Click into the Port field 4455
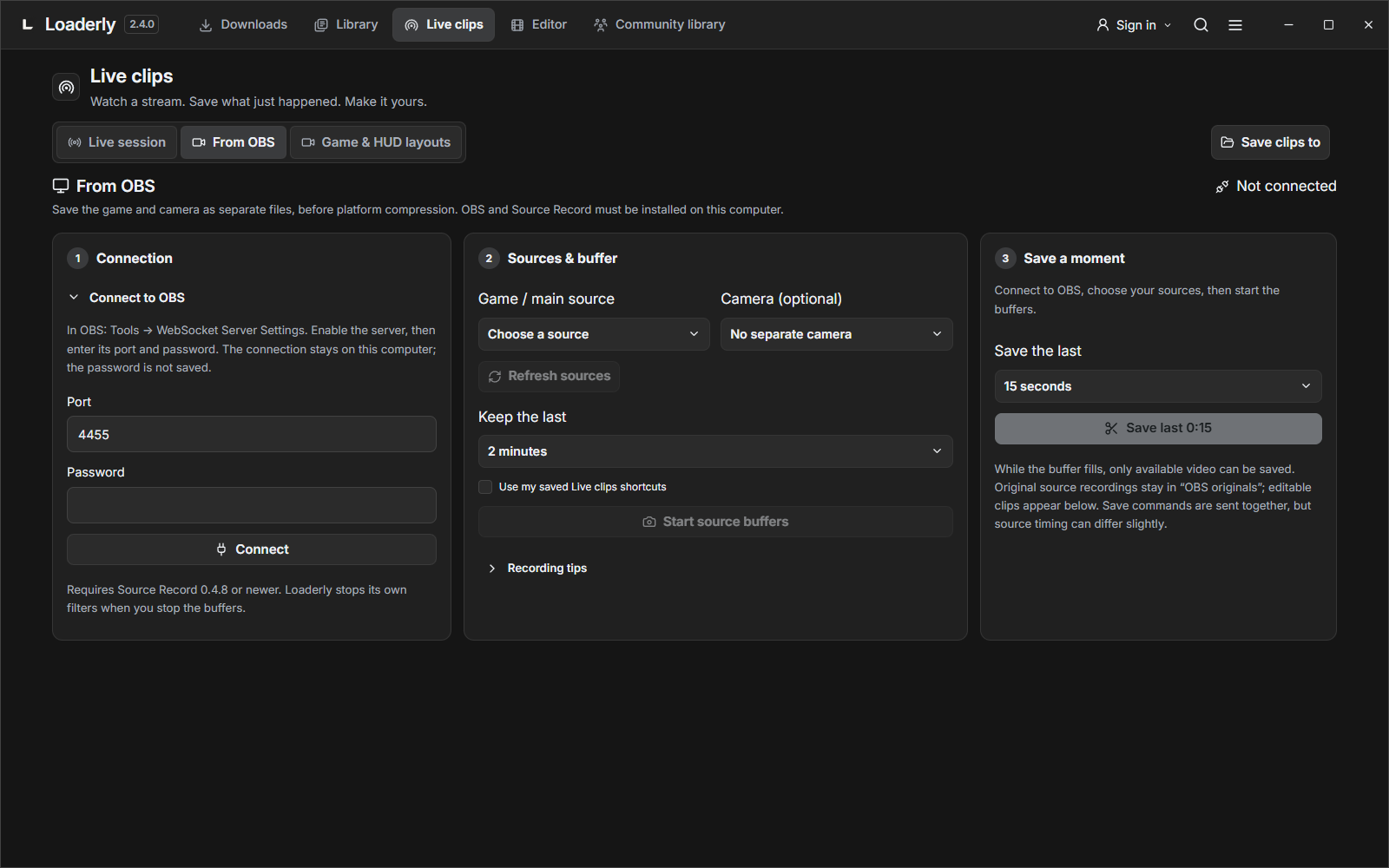 (x=252, y=434)
